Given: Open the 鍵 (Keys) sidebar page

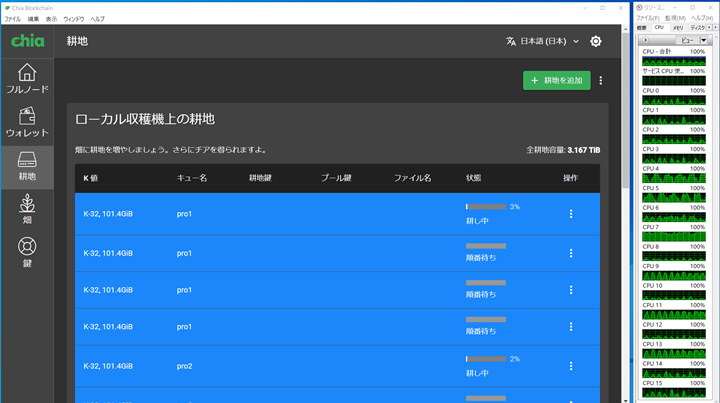Looking at the screenshot, I should [x=27, y=252].
